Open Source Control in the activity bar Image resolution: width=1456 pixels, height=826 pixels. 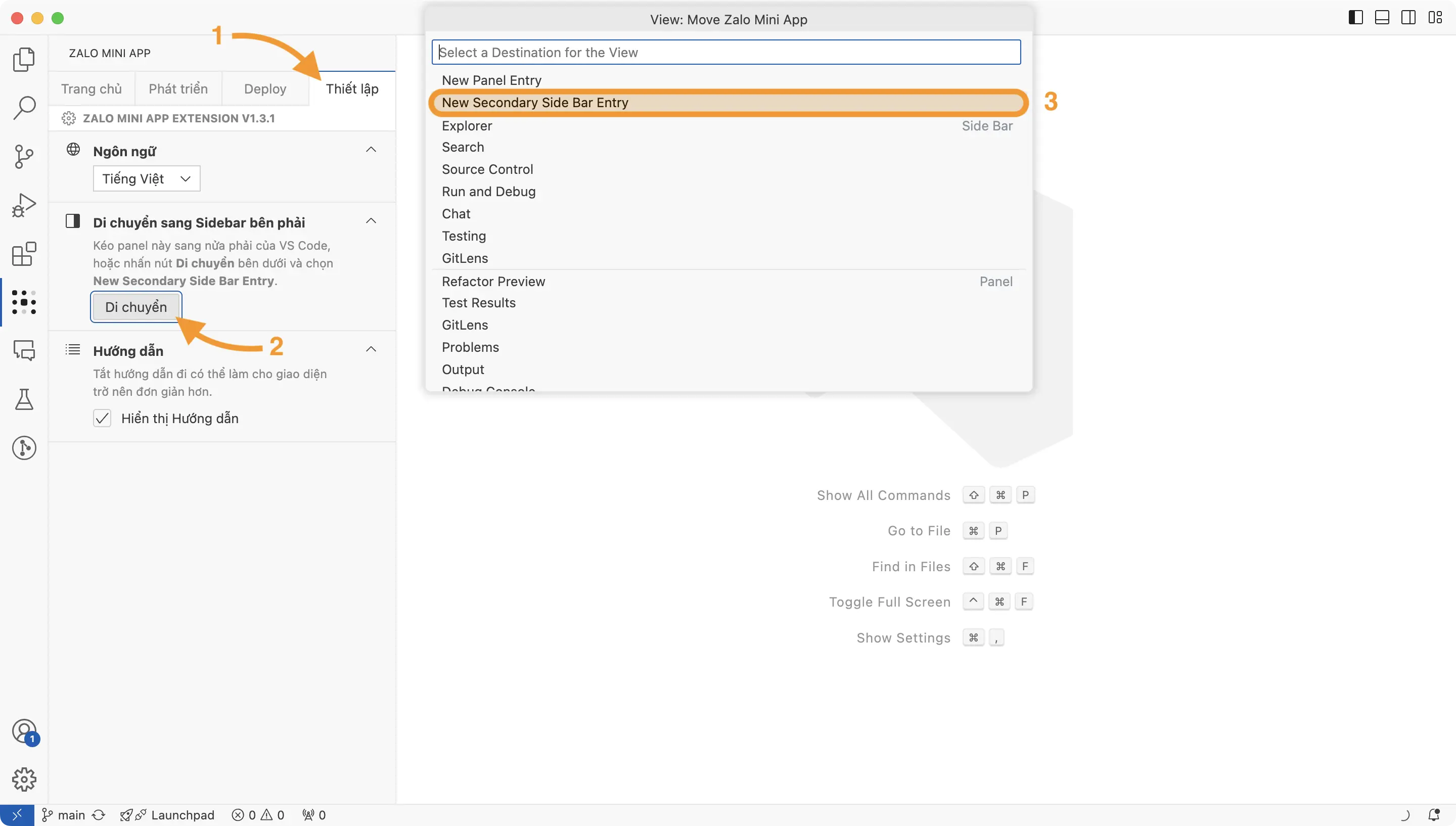click(x=24, y=156)
